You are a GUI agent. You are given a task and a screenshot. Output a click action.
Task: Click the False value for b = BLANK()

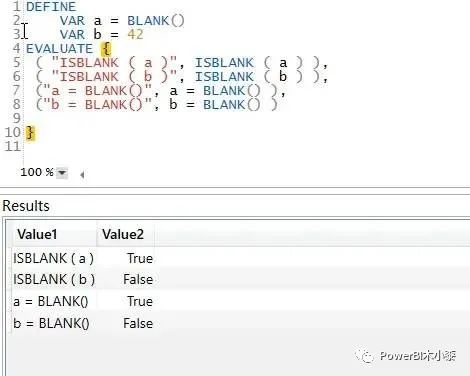[x=138, y=323]
